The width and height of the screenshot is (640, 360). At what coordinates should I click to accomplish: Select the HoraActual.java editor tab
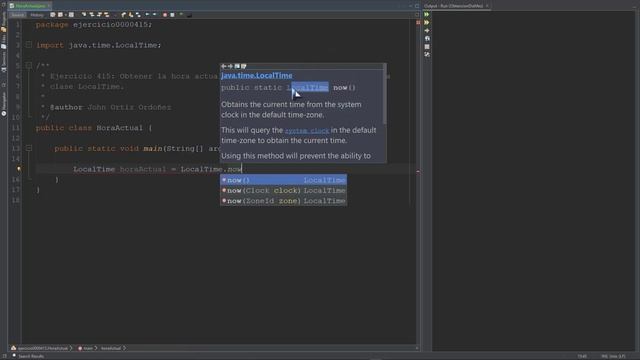[x=29, y=6]
